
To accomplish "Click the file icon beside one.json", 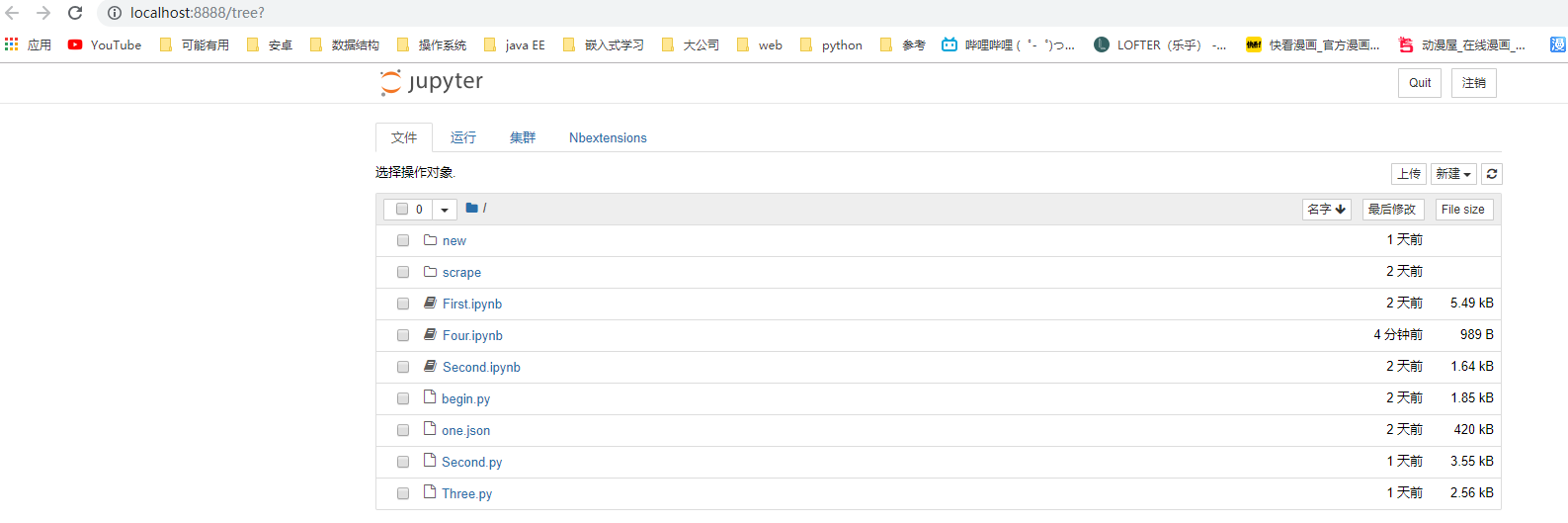I will [430, 428].
